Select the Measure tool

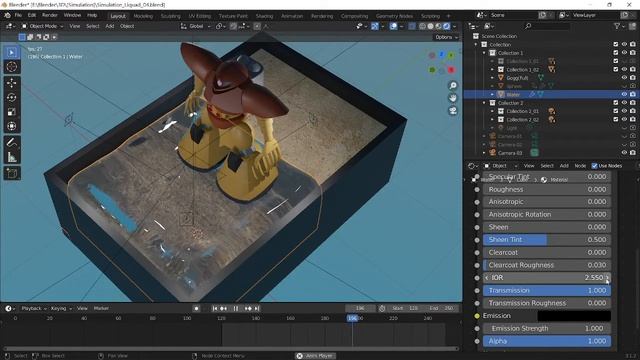coord(11,157)
